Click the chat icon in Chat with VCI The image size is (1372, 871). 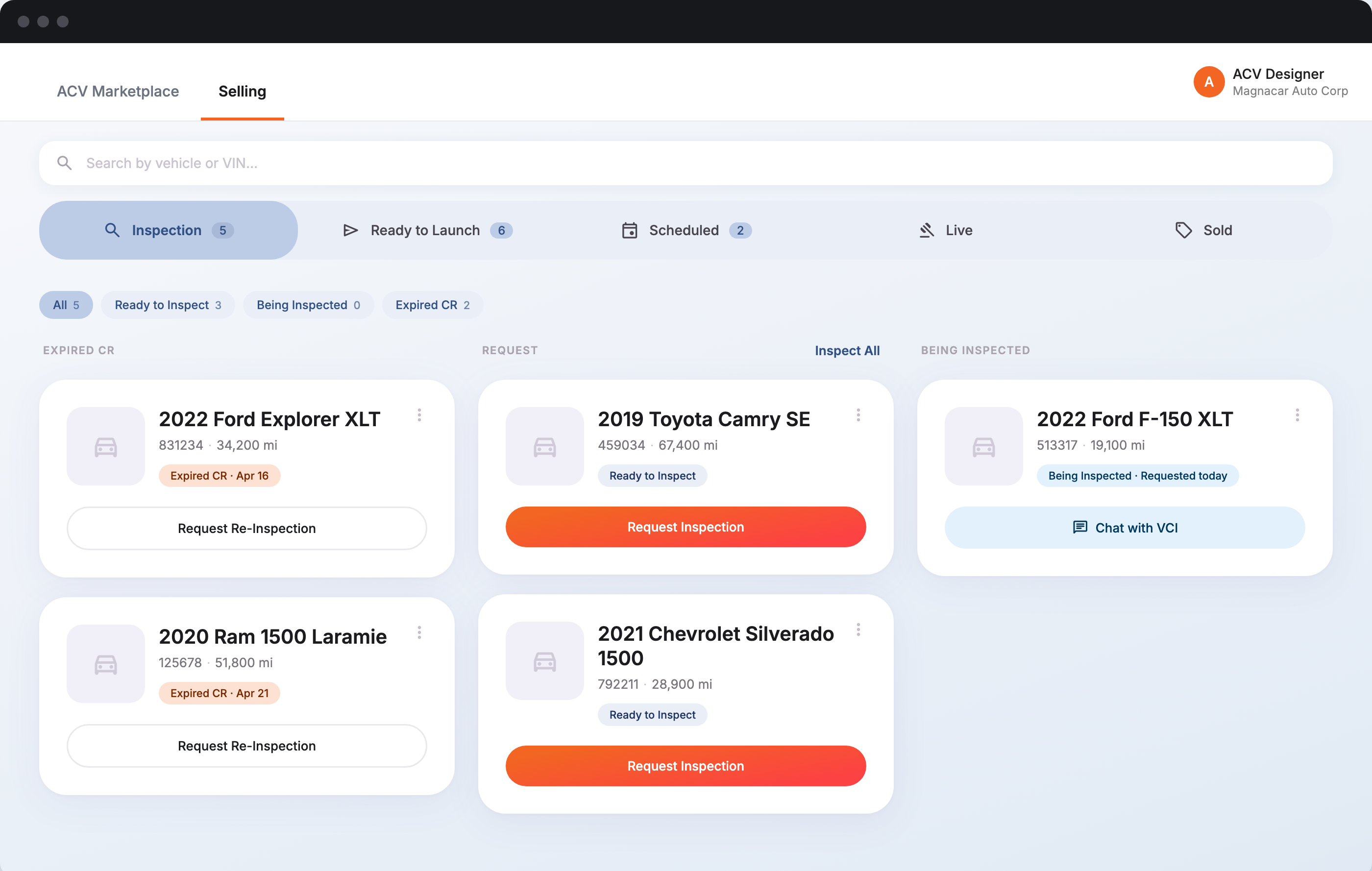coord(1079,528)
